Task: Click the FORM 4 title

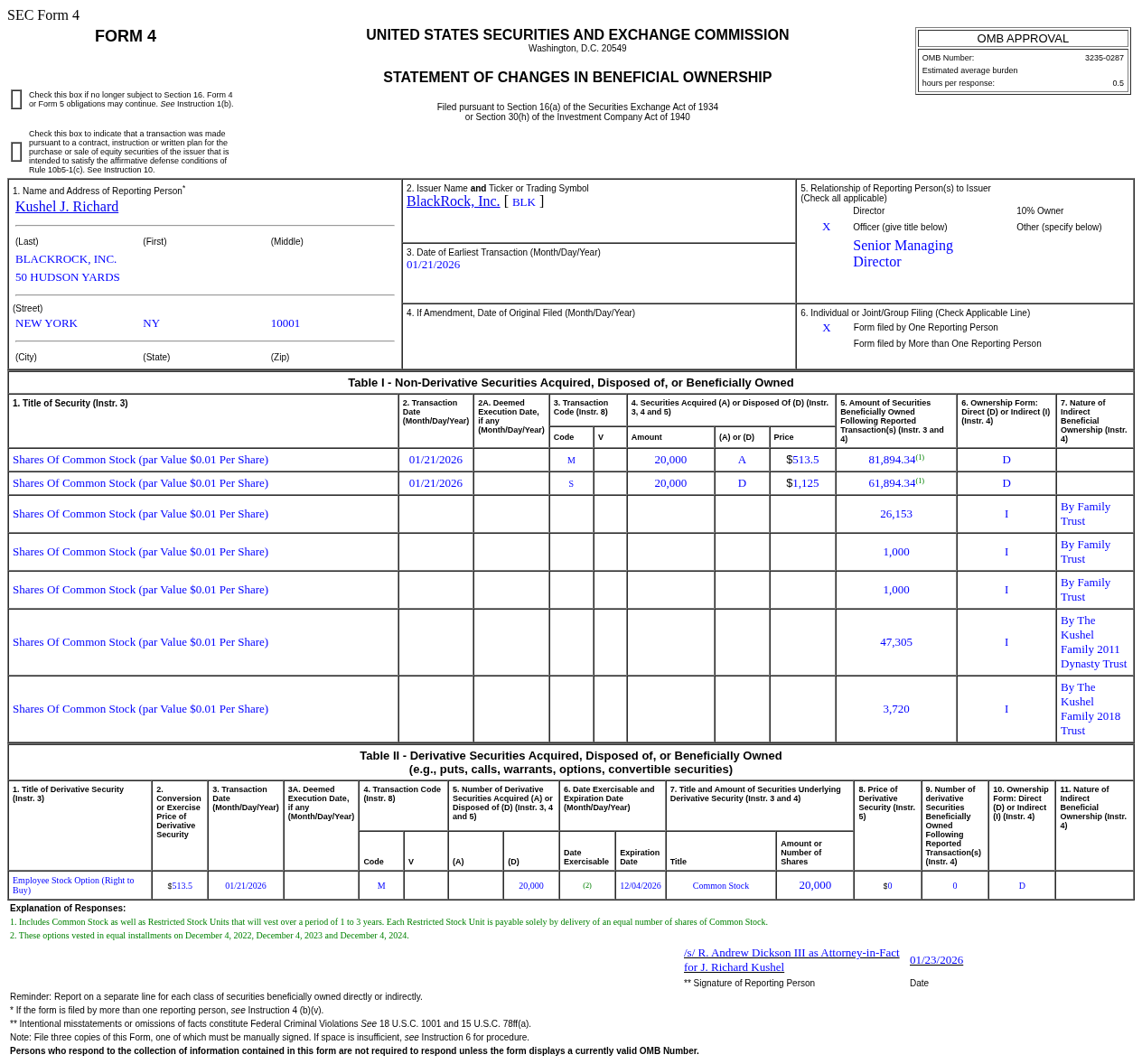Action: point(126,36)
